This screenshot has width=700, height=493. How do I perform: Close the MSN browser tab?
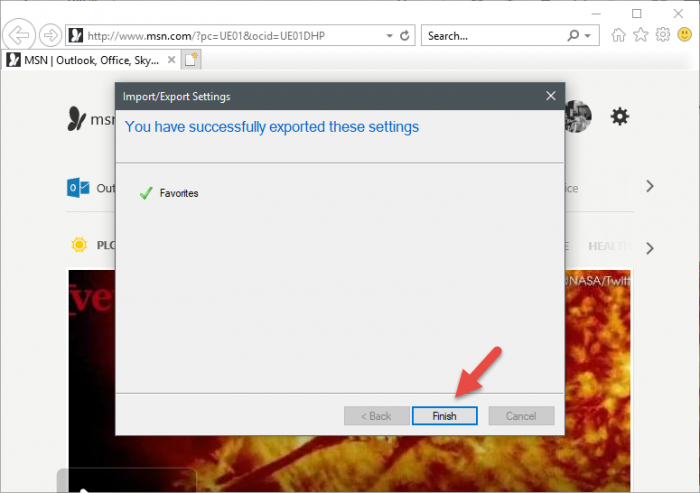pos(171,60)
